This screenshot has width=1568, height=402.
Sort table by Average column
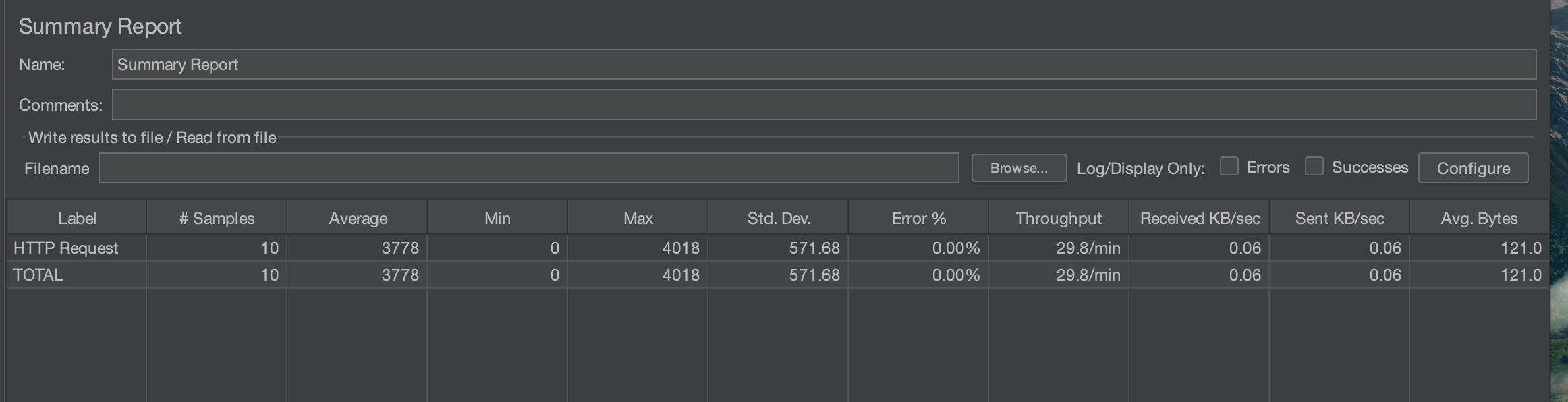coord(358,219)
